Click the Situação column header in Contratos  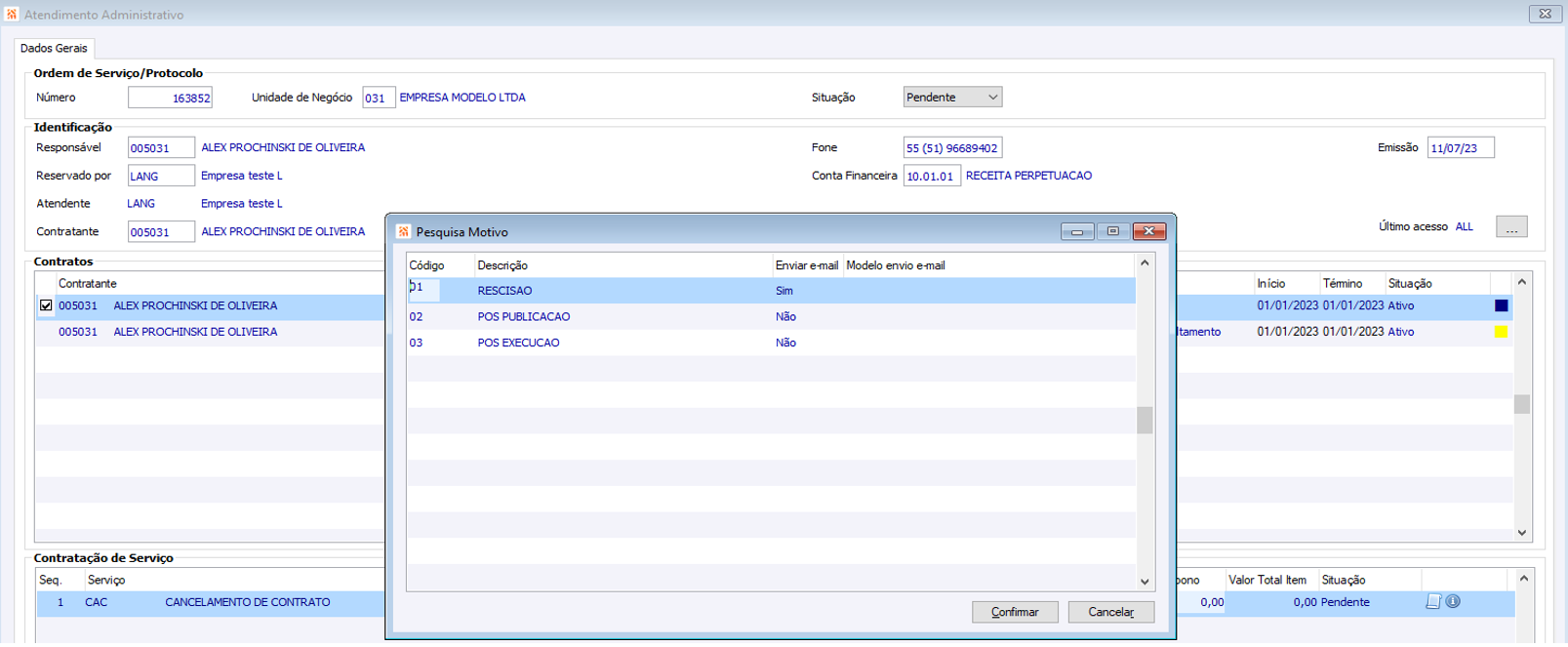click(1410, 283)
